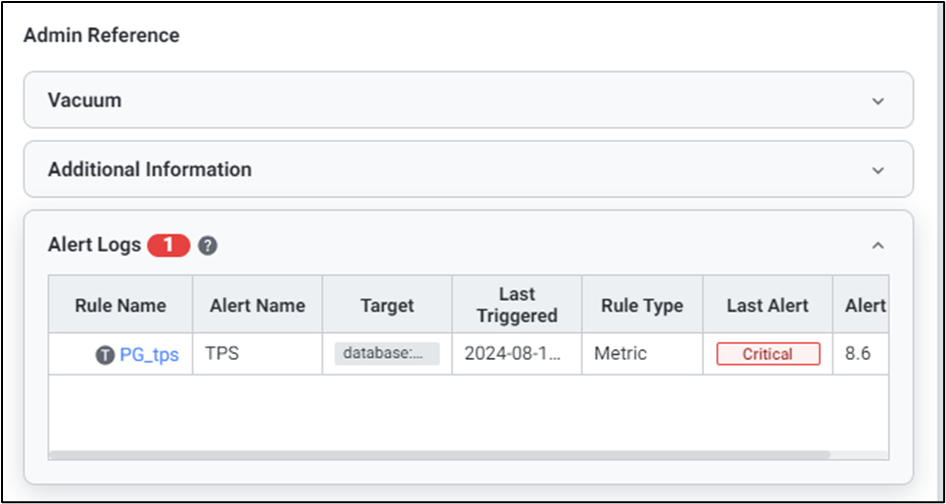946x504 pixels.
Task: Click the Rule Type column header
Action: point(642,305)
